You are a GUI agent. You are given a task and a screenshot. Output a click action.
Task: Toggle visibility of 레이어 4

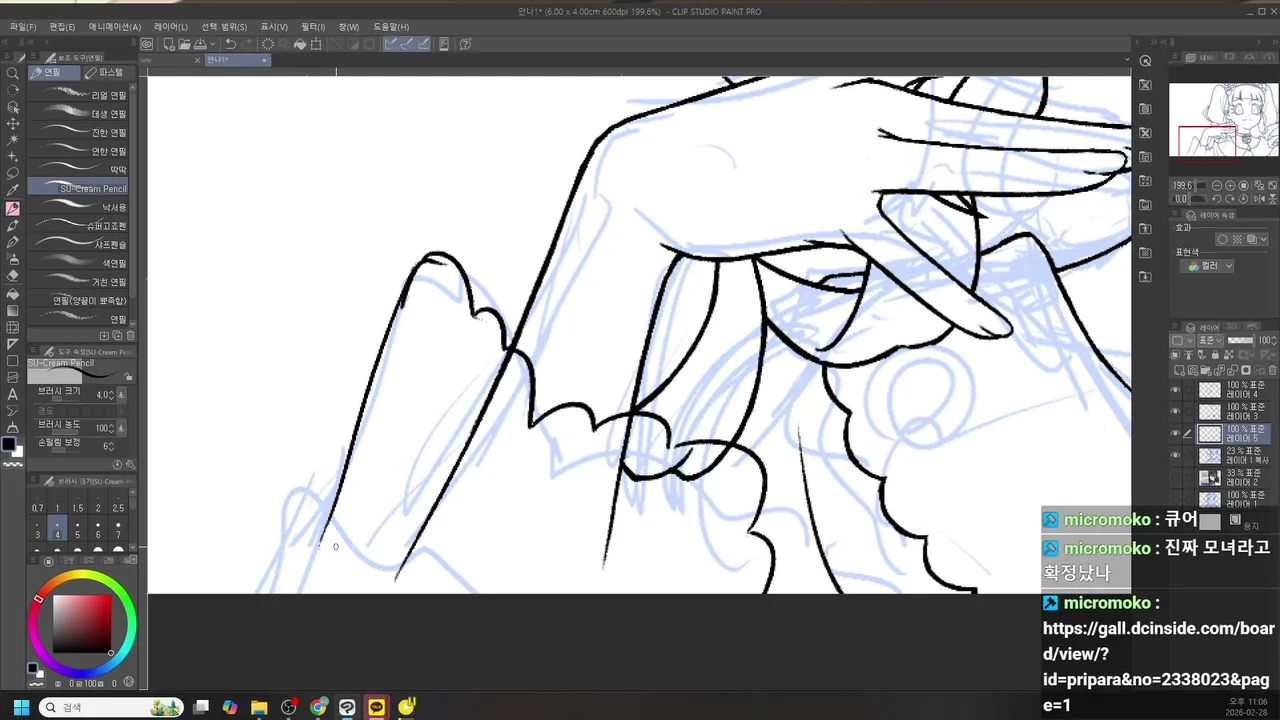click(1175, 390)
